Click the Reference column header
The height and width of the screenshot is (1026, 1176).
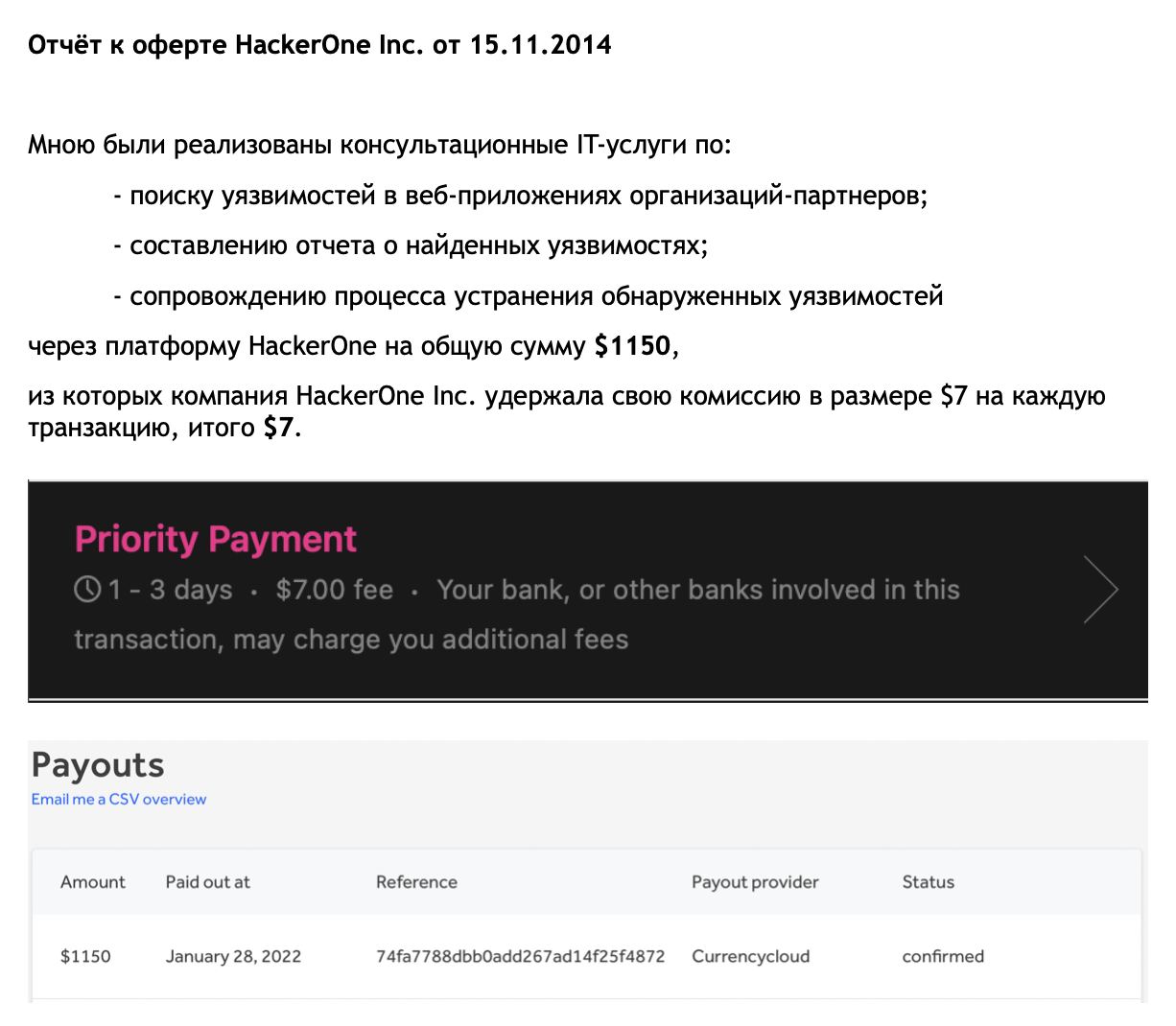[416, 882]
